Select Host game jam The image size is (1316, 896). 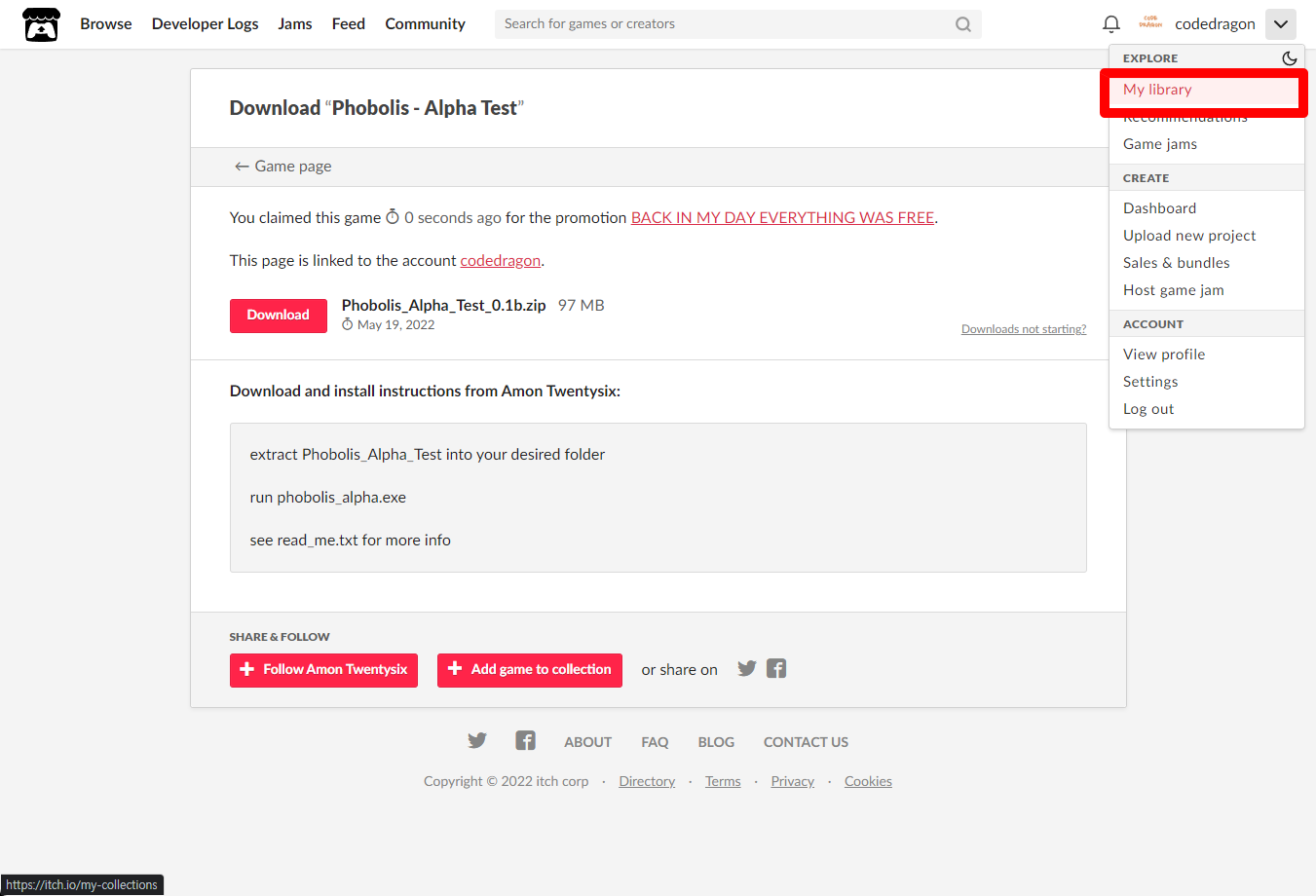coord(1174,290)
